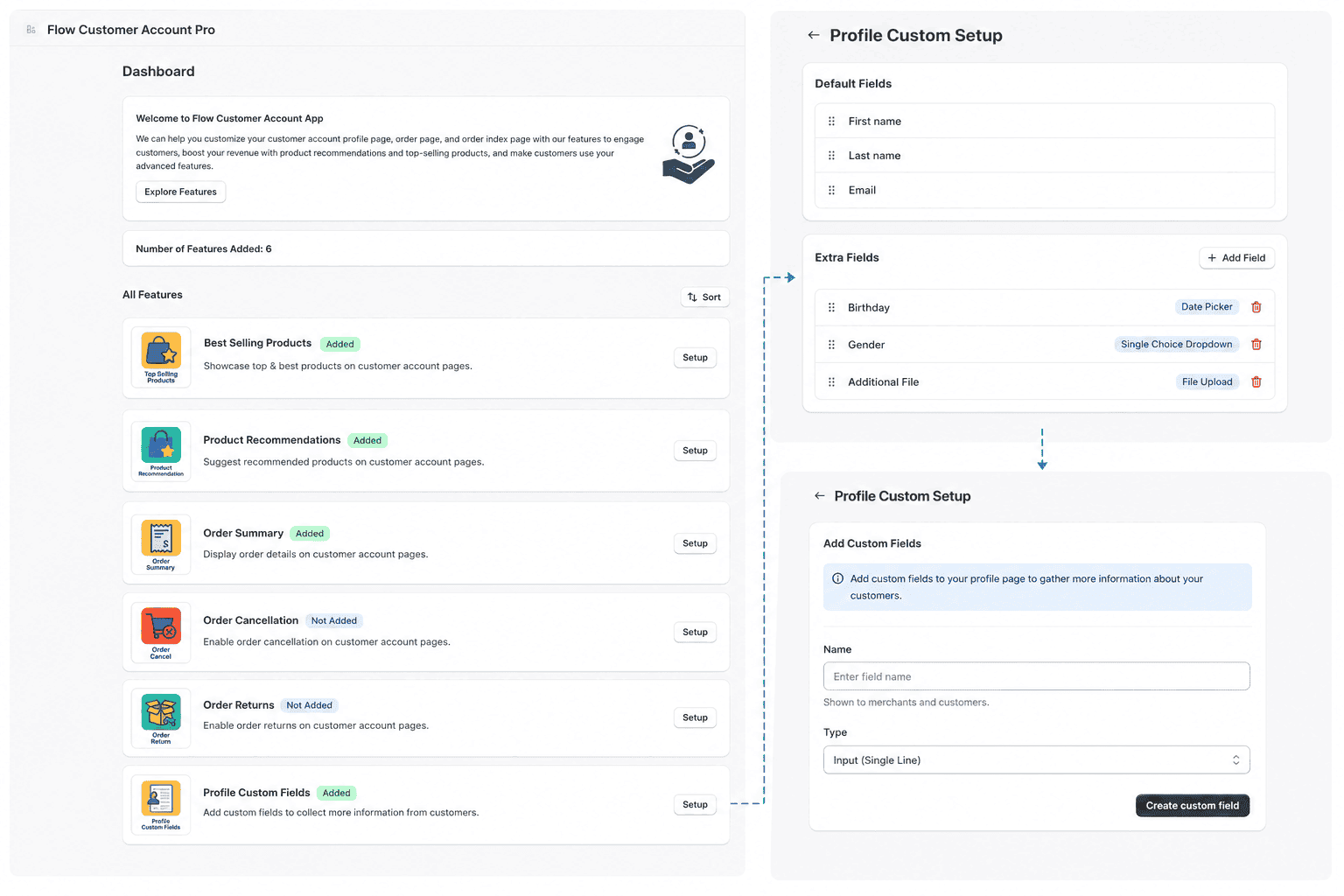Click the Date Picker badge on Birthday
This screenshot has width=1344, height=896.
point(1207,307)
